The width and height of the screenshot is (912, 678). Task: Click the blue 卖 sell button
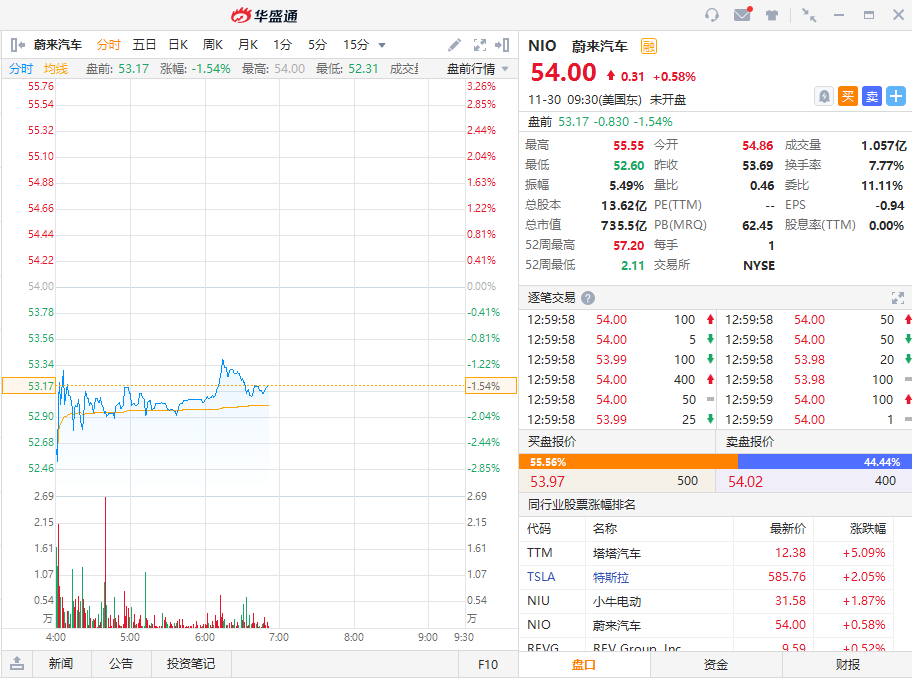(x=872, y=96)
